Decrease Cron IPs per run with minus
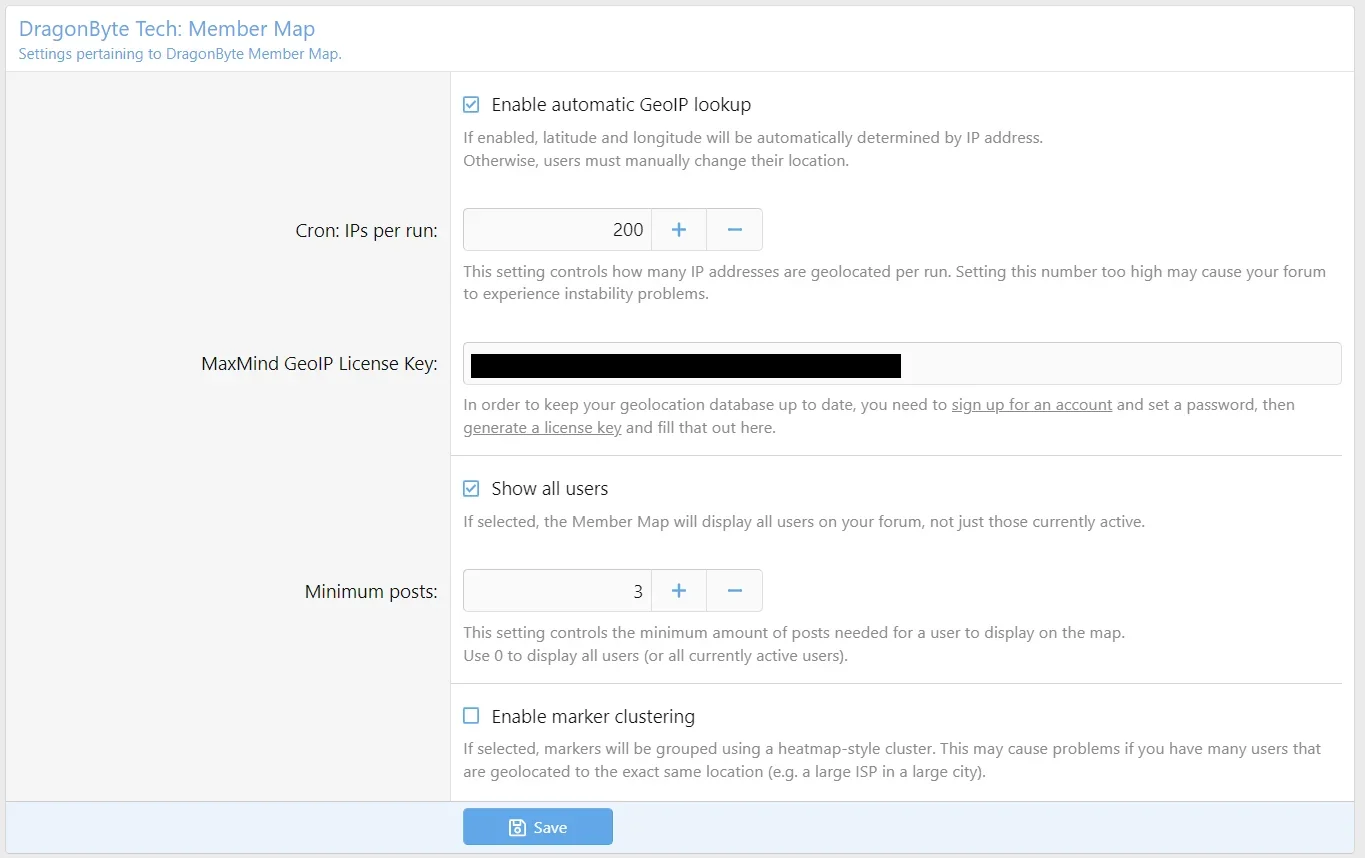 coord(735,229)
